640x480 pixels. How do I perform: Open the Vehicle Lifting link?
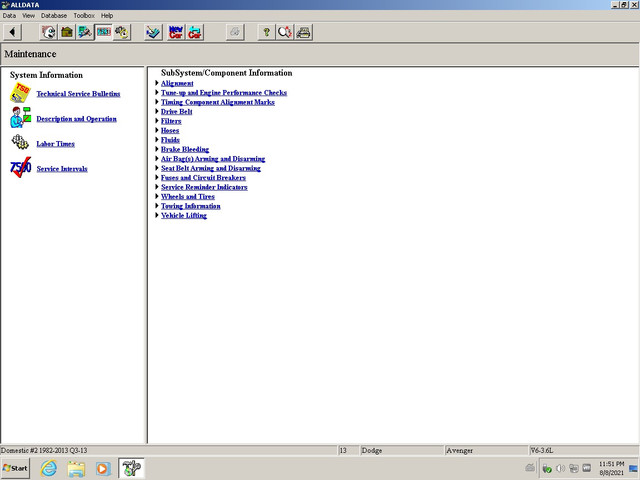click(x=184, y=216)
